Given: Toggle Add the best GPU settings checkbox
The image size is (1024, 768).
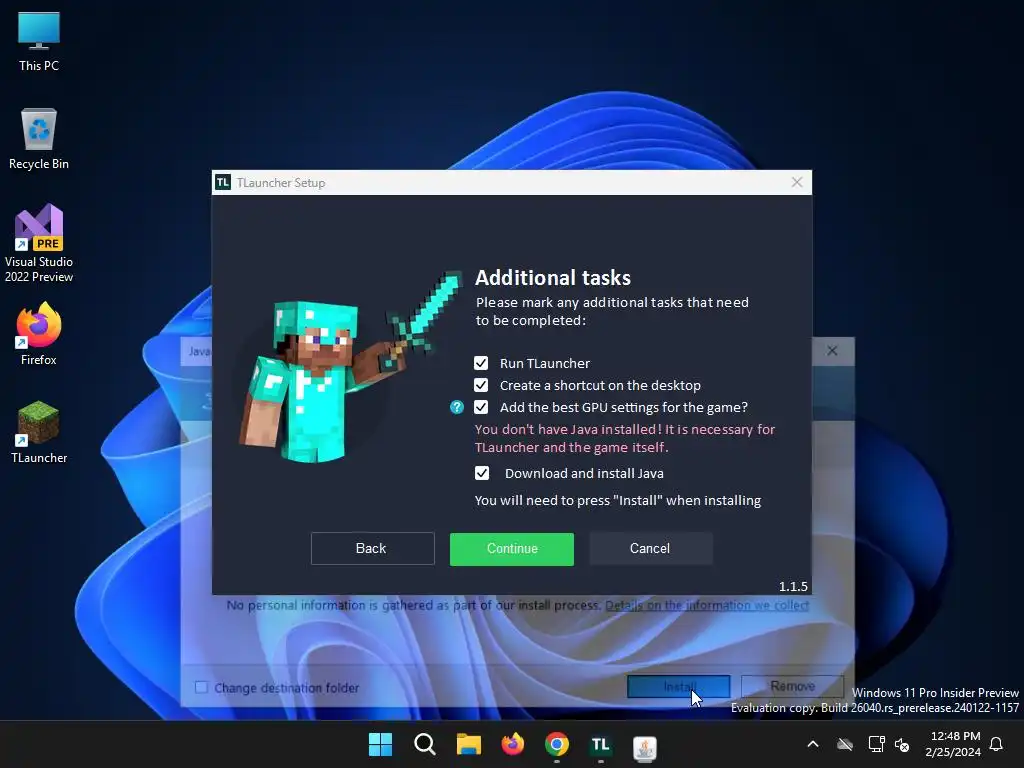Looking at the screenshot, I should pos(481,408).
